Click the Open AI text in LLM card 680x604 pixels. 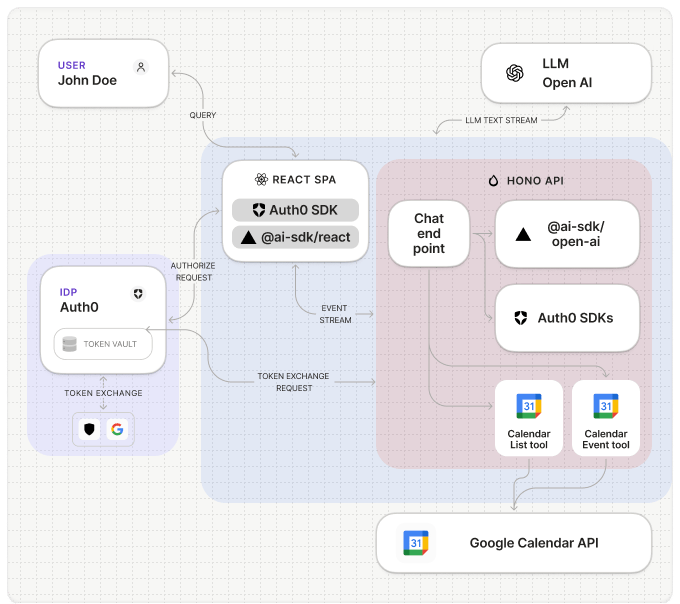567,82
